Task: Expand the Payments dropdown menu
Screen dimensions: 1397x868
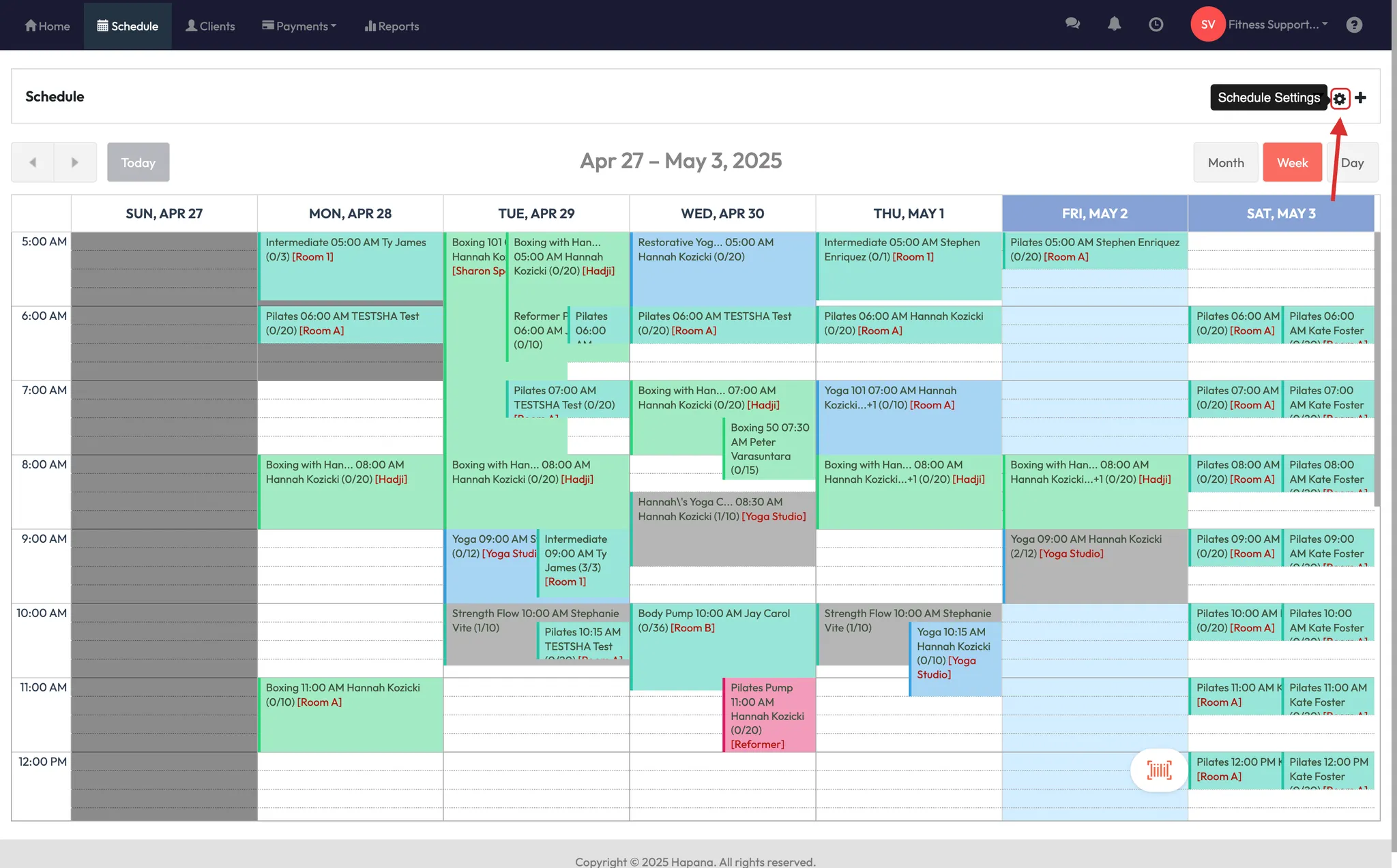Action: click(299, 26)
